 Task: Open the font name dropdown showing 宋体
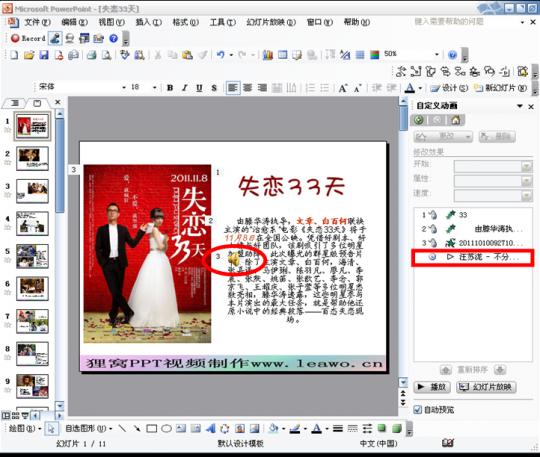124,87
